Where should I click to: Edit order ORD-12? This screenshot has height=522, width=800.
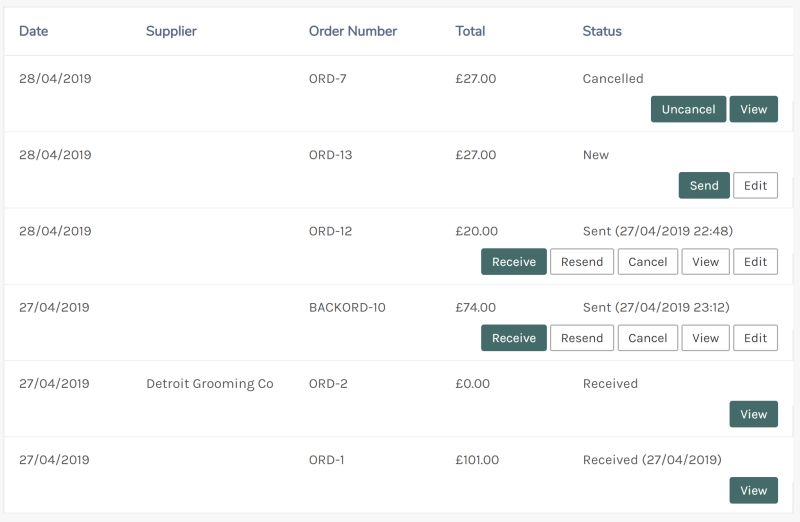pos(755,261)
